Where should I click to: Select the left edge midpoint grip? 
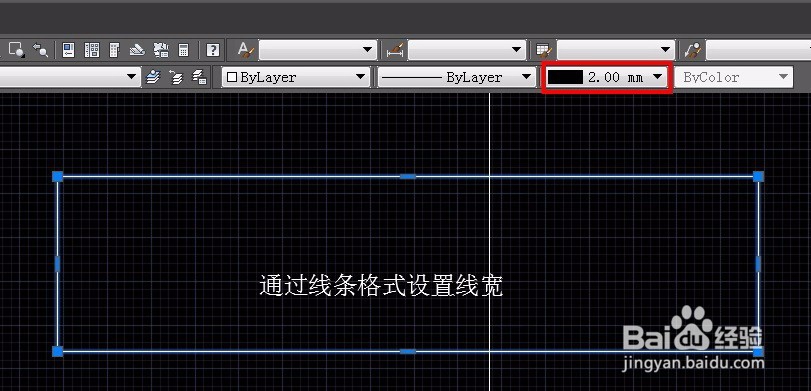(57, 264)
